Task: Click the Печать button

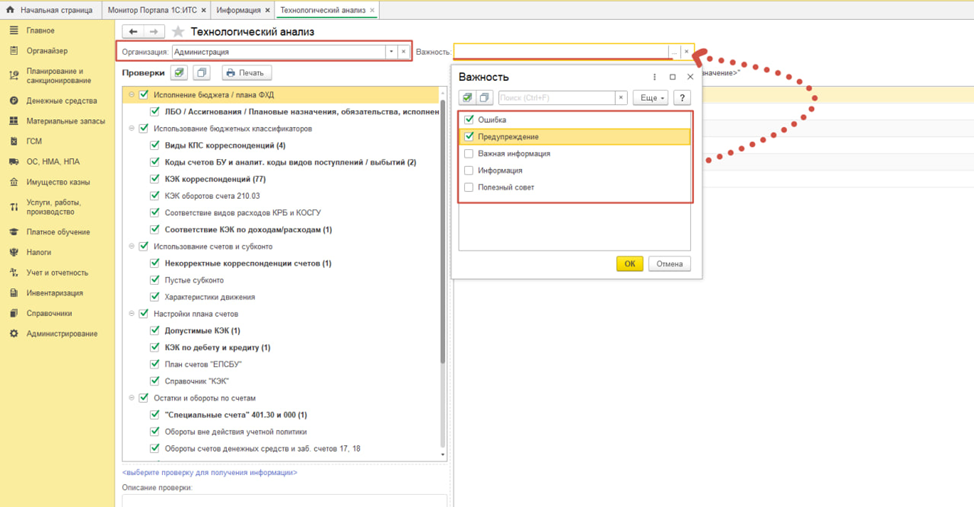Action: click(245, 73)
